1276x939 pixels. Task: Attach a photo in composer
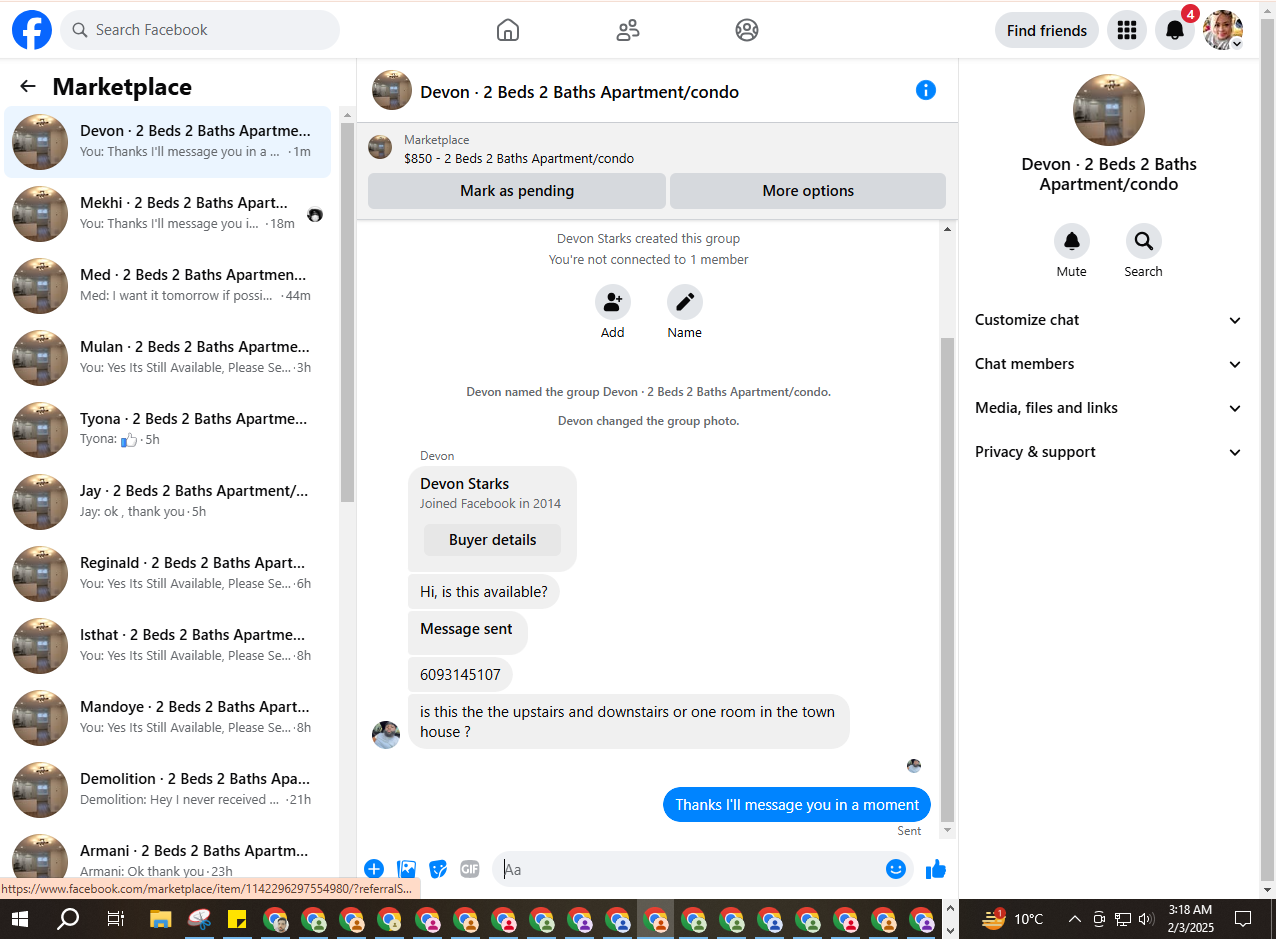(406, 869)
